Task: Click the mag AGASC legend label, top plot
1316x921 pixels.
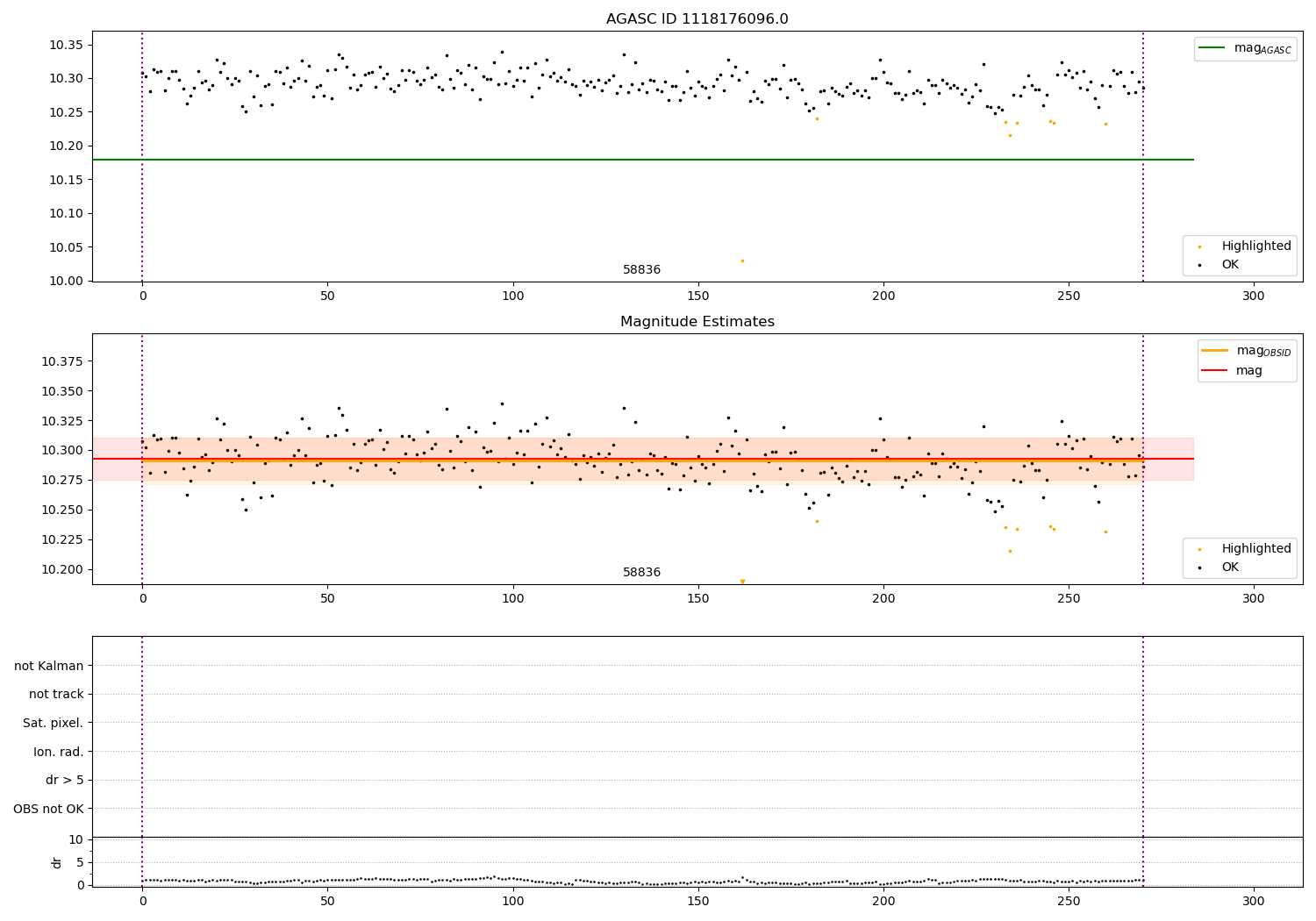Action: 1262,49
